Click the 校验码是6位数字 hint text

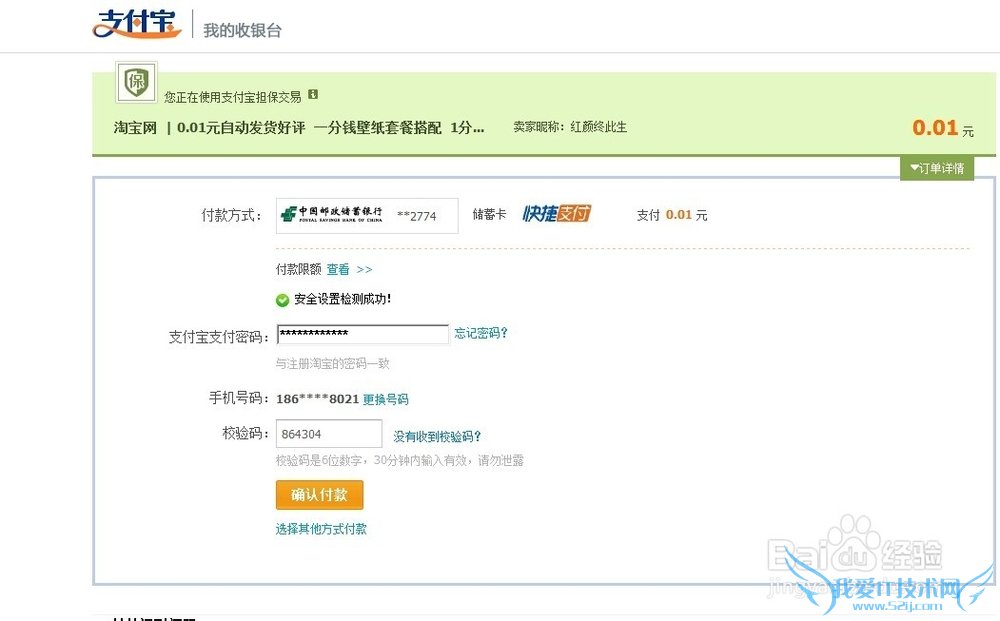(x=399, y=460)
